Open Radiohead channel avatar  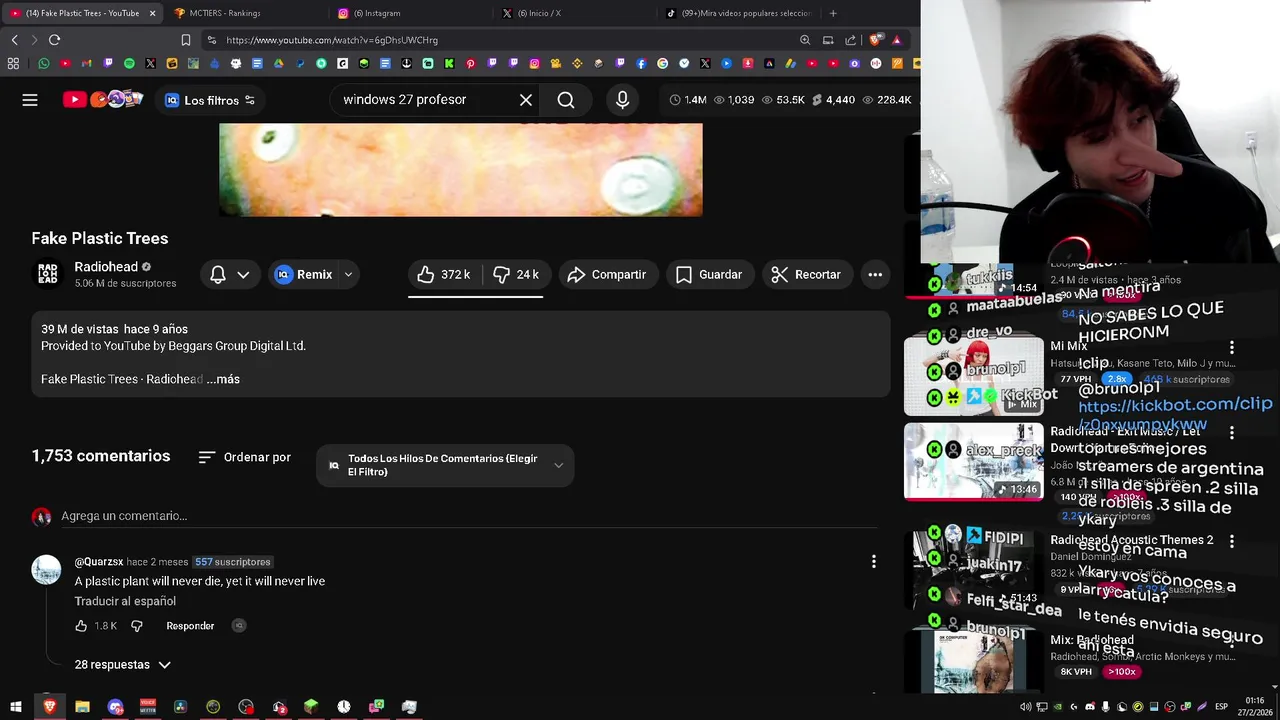48,274
